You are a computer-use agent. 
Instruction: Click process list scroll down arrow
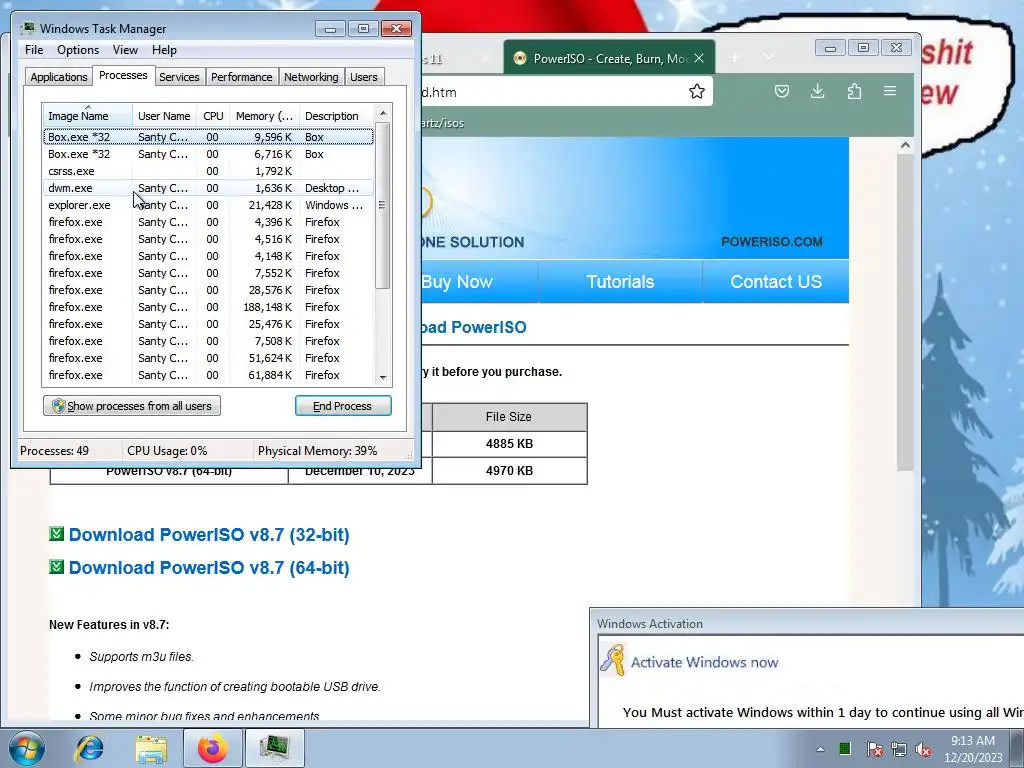[383, 377]
